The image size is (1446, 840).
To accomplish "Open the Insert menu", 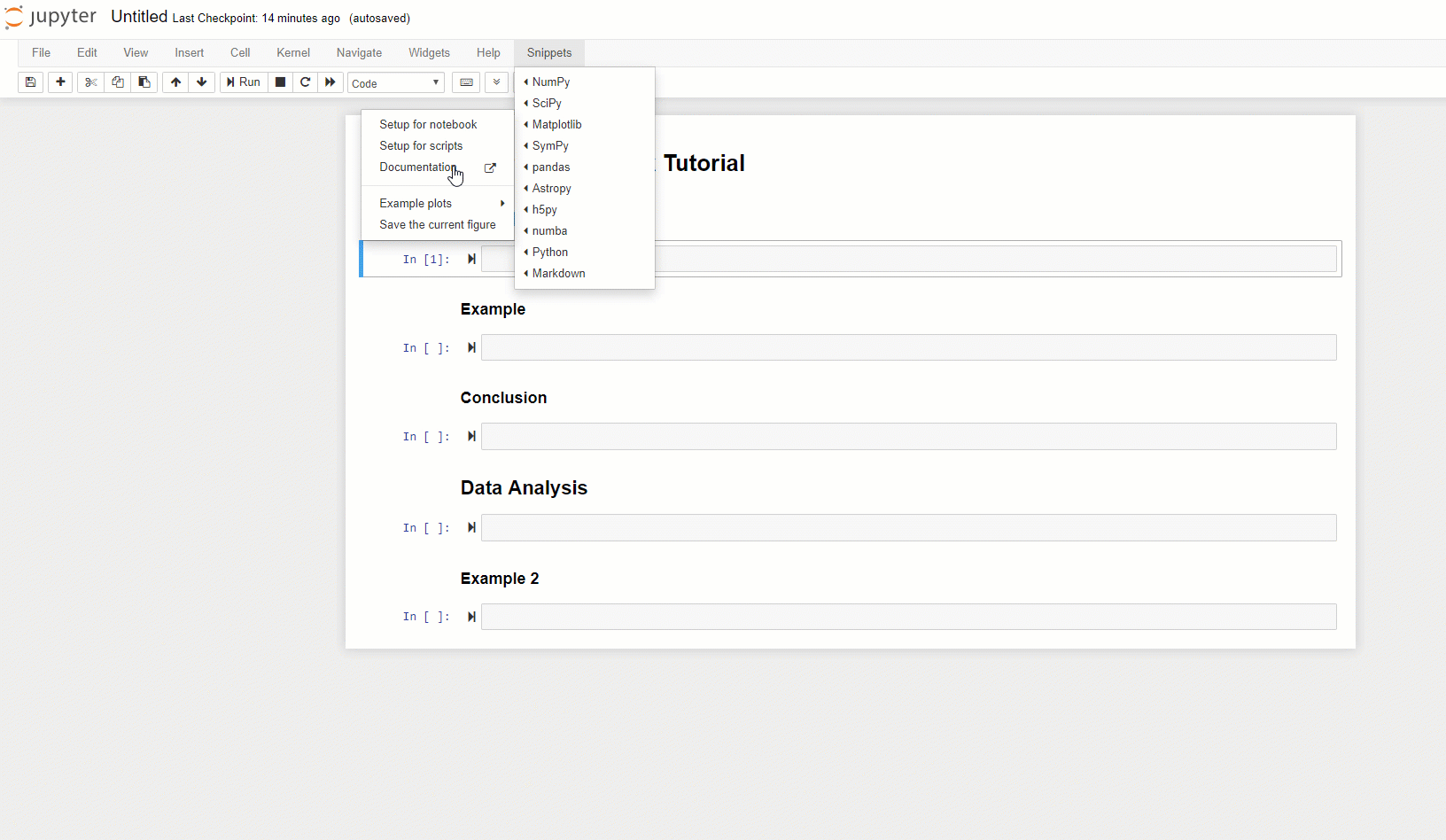I will click(x=190, y=52).
